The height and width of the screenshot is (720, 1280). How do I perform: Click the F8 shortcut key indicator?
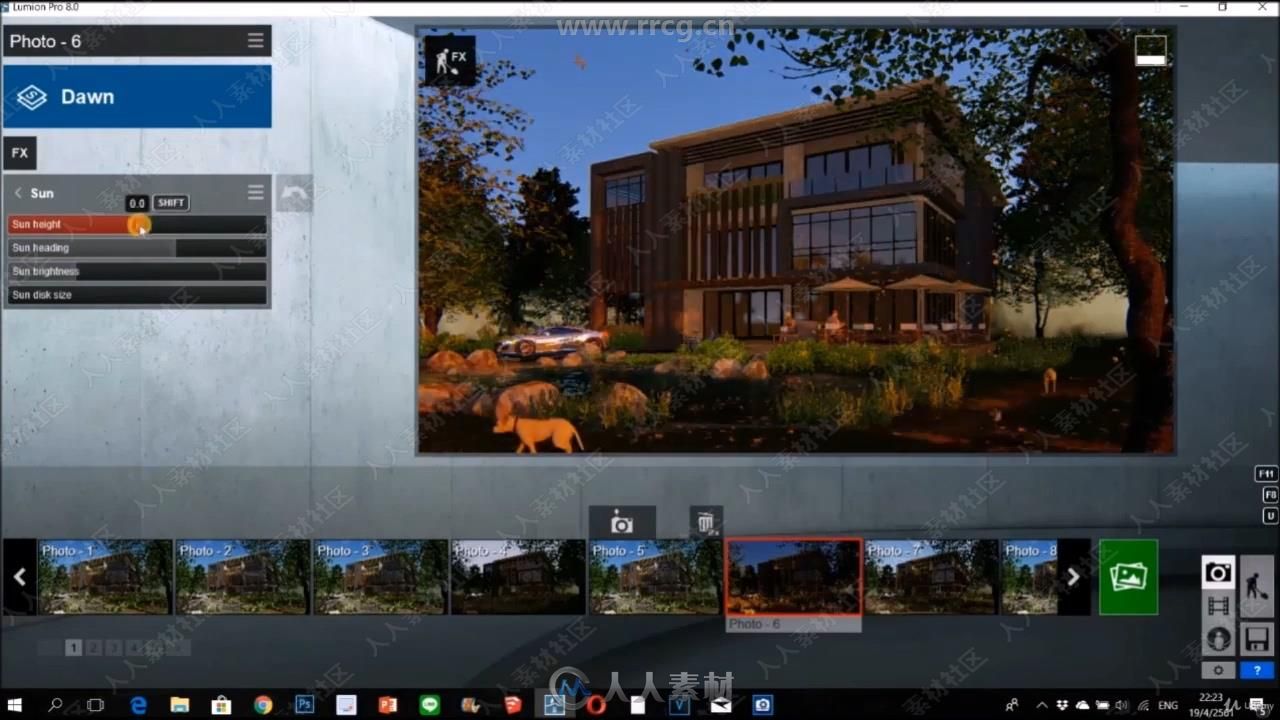pyautogui.click(x=1269, y=495)
